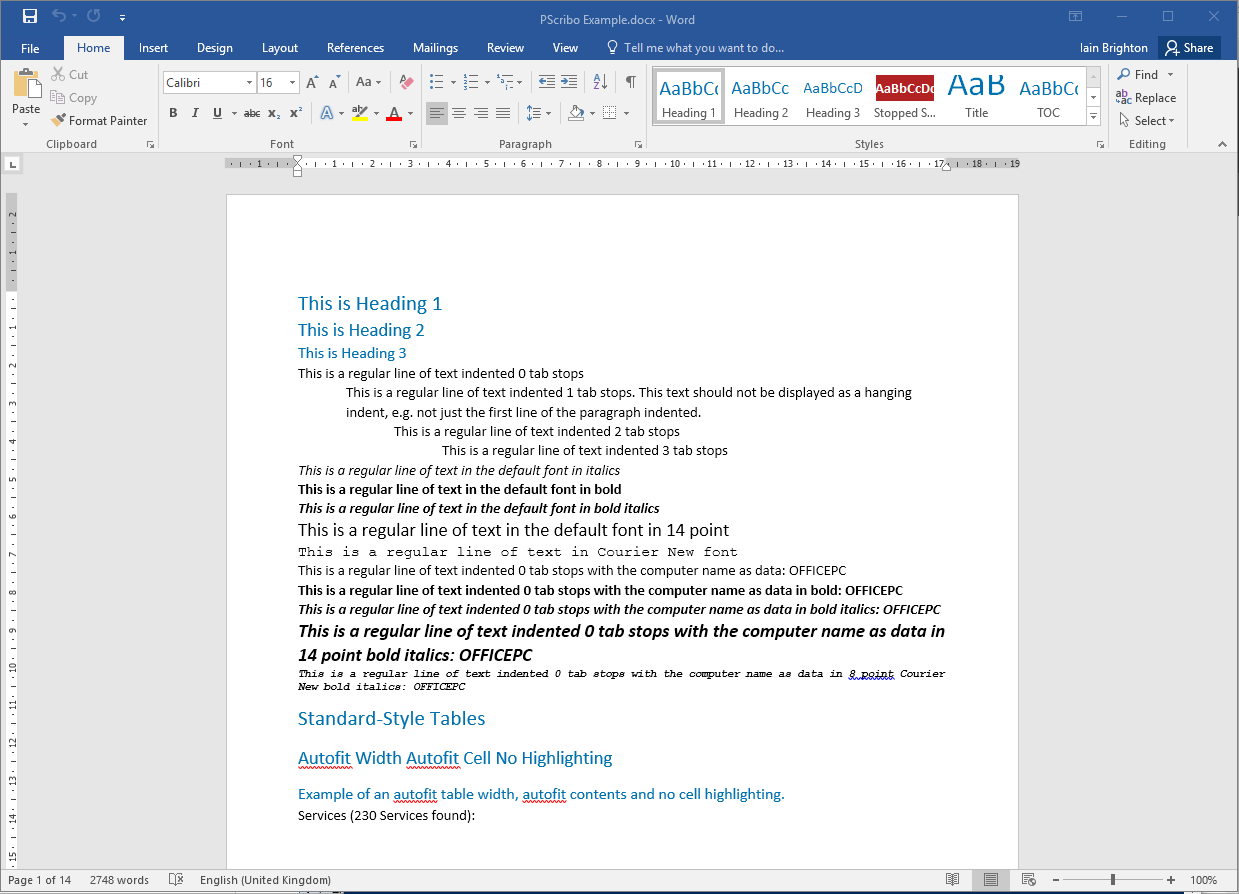Shrink the font size
This screenshot has height=894, width=1239.
(333, 83)
